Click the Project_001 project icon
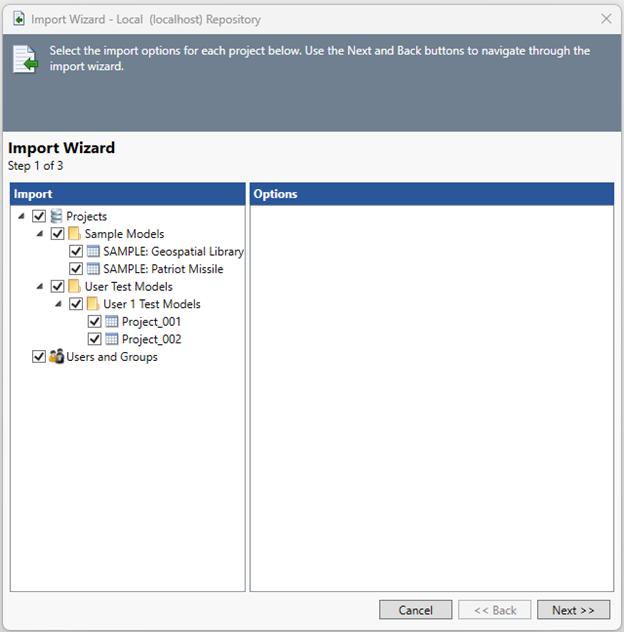The image size is (624, 632). pos(112,322)
